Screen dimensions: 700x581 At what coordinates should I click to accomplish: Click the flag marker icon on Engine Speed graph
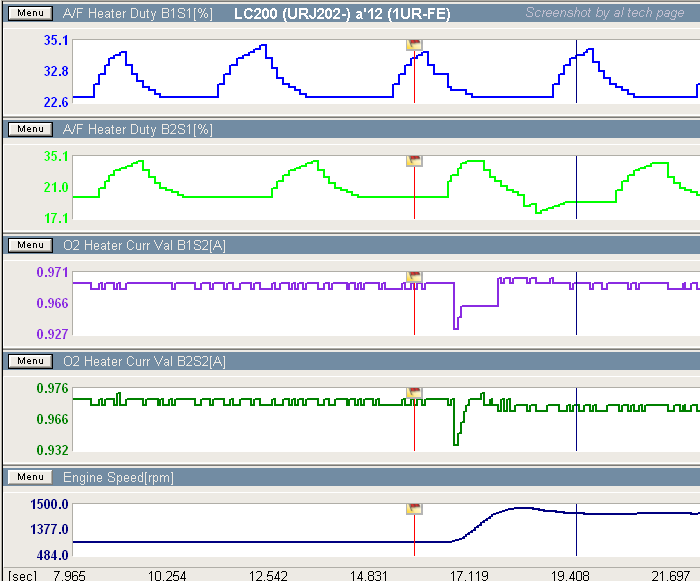[x=414, y=509]
